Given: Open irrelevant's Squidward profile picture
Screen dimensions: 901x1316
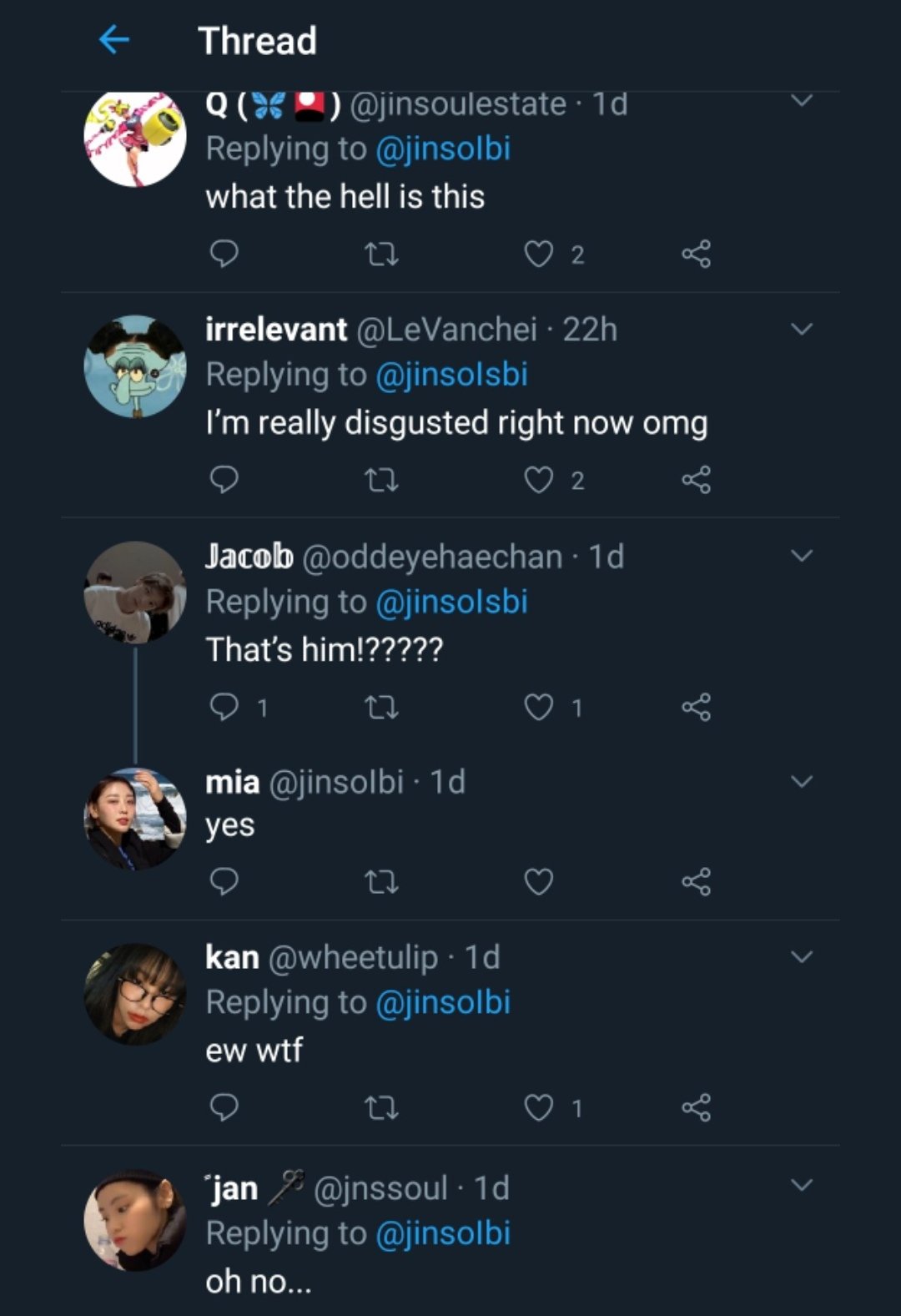Looking at the screenshot, I should pyautogui.click(x=135, y=366).
